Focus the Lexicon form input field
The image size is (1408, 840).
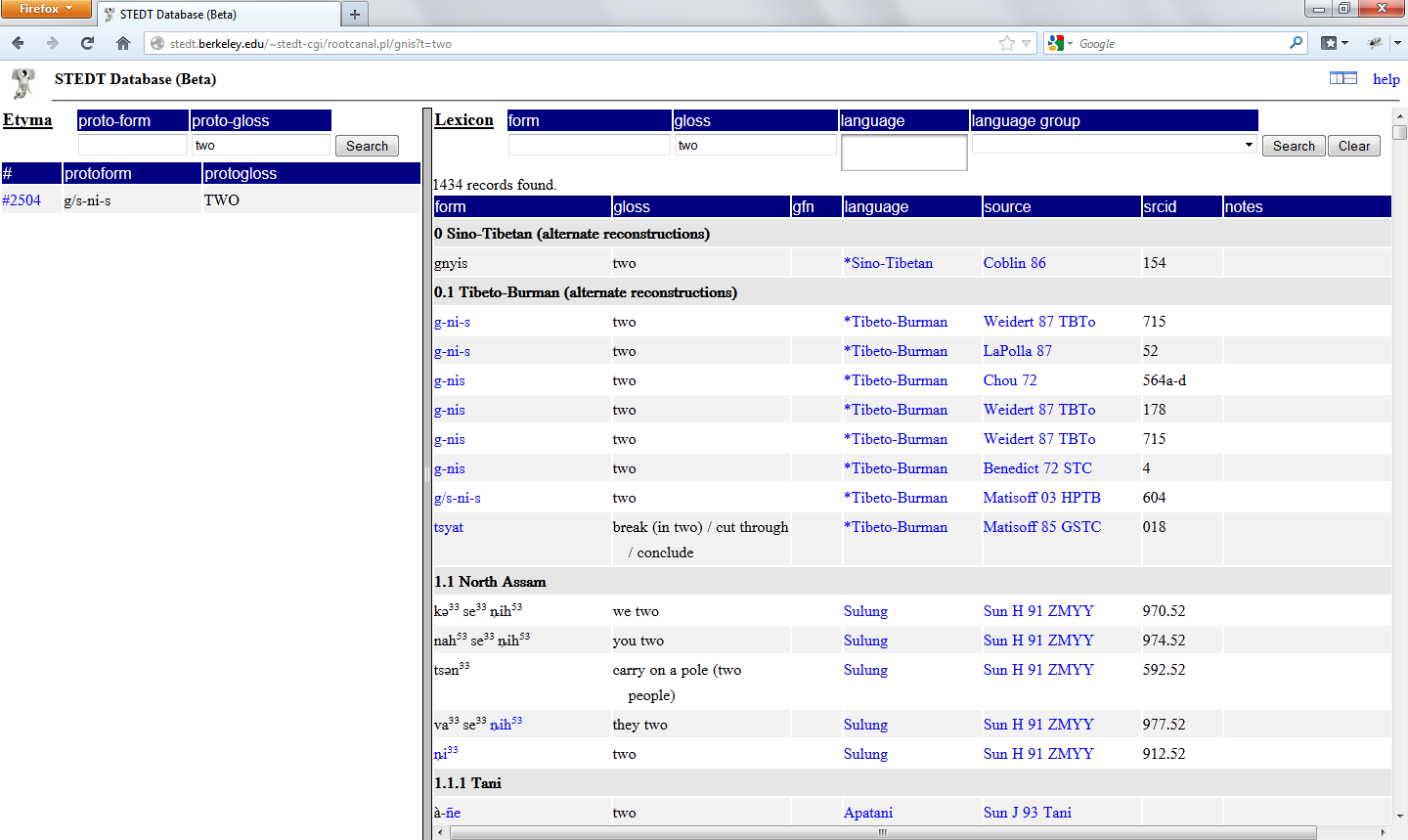click(589, 145)
